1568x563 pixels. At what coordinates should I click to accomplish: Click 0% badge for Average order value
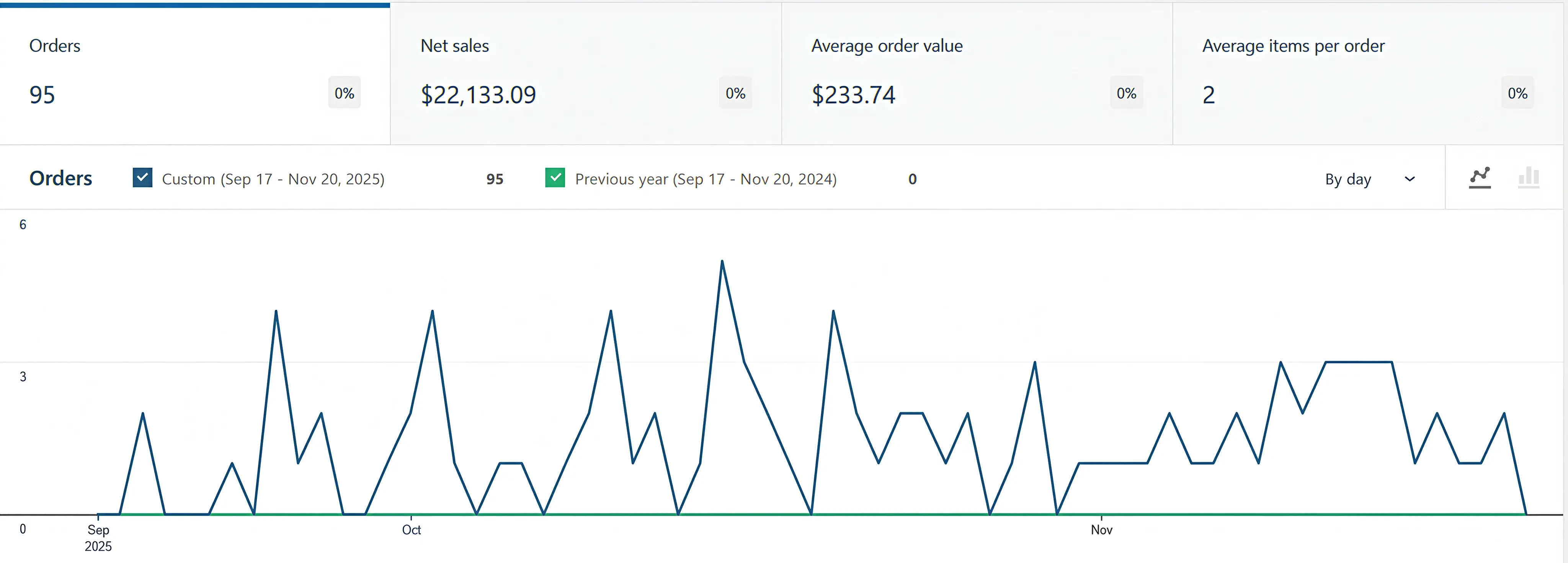tap(1126, 93)
